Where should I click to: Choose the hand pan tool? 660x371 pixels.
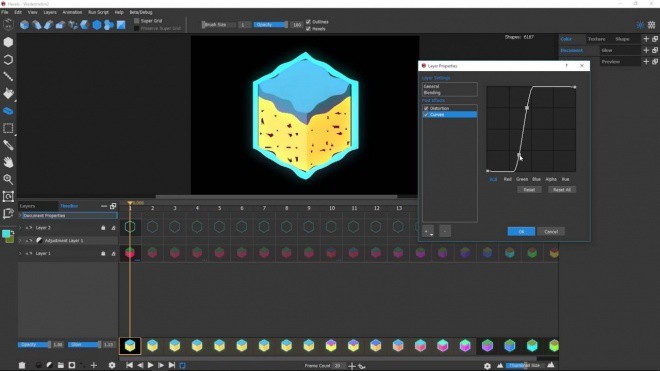pyautogui.click(x=8, y=162)
